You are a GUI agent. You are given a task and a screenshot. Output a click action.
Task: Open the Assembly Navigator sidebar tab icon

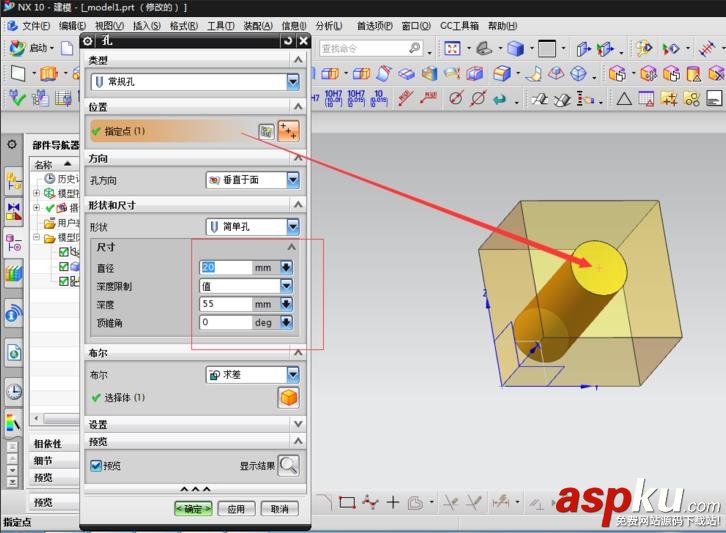13,181
